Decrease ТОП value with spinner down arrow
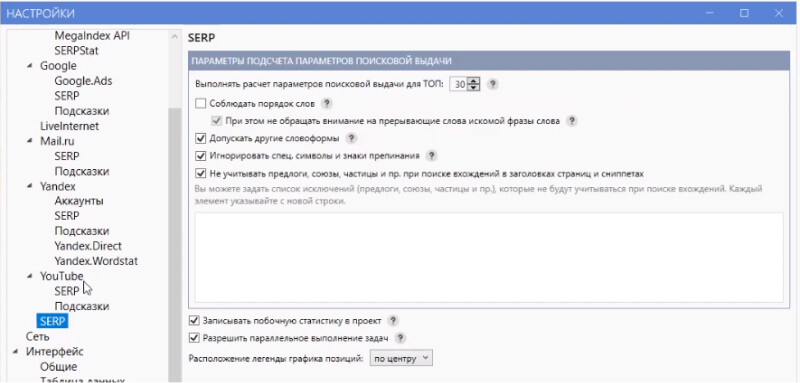The width and height of the screenshot is (800, 383). click(x=474, y=88)
